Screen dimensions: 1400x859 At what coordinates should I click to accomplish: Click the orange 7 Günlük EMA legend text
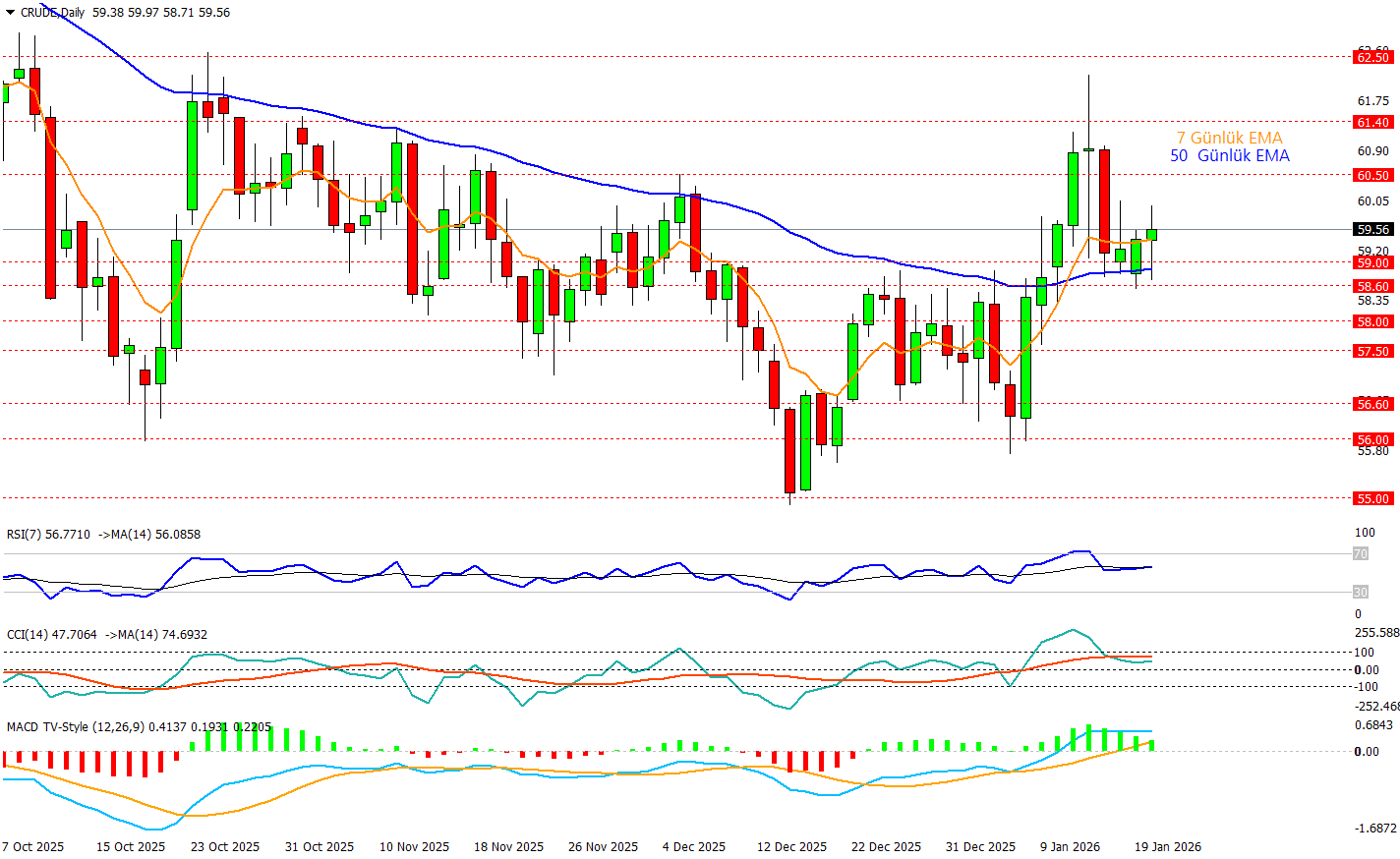1229,138
